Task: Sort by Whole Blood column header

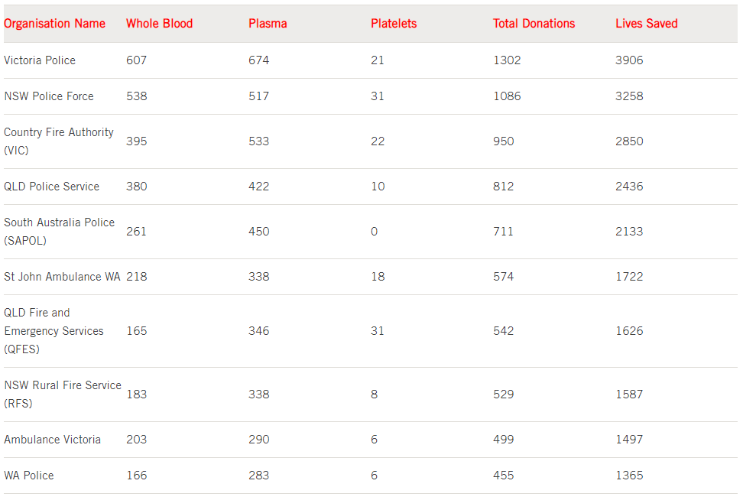Action: click(x=159, y=23)
